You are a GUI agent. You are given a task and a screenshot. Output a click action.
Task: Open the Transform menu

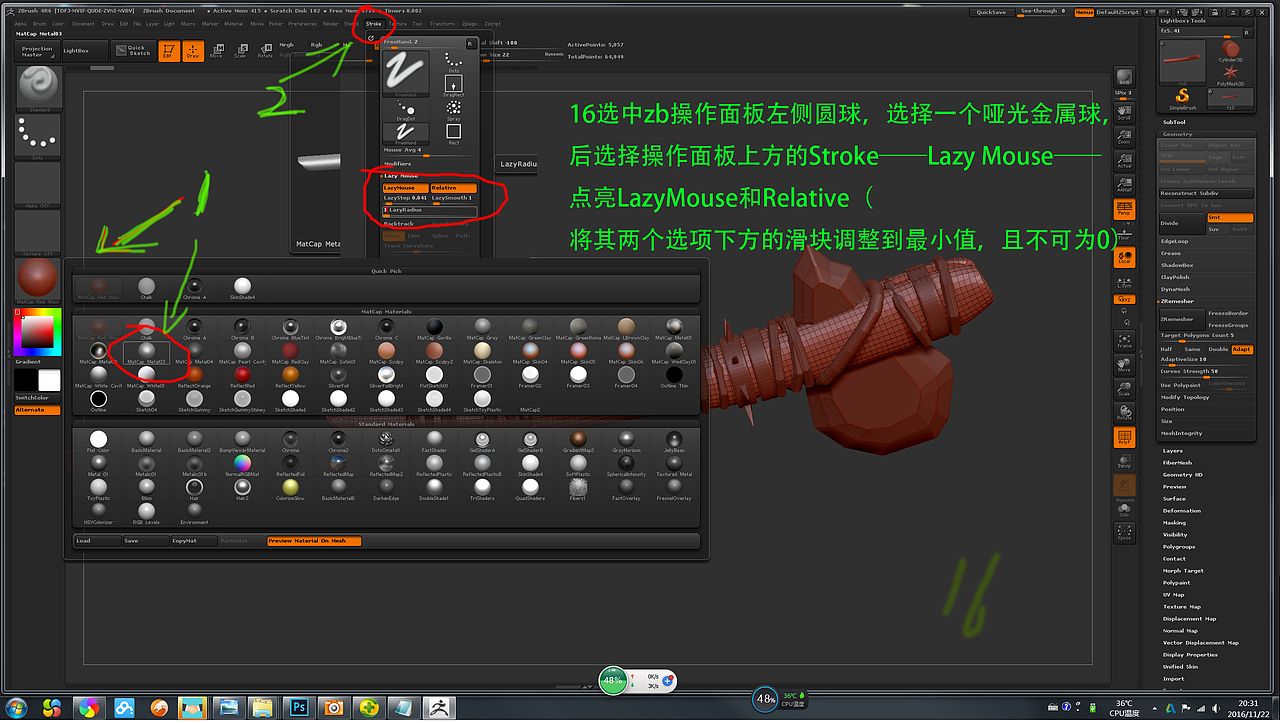[x=442, y=23]
